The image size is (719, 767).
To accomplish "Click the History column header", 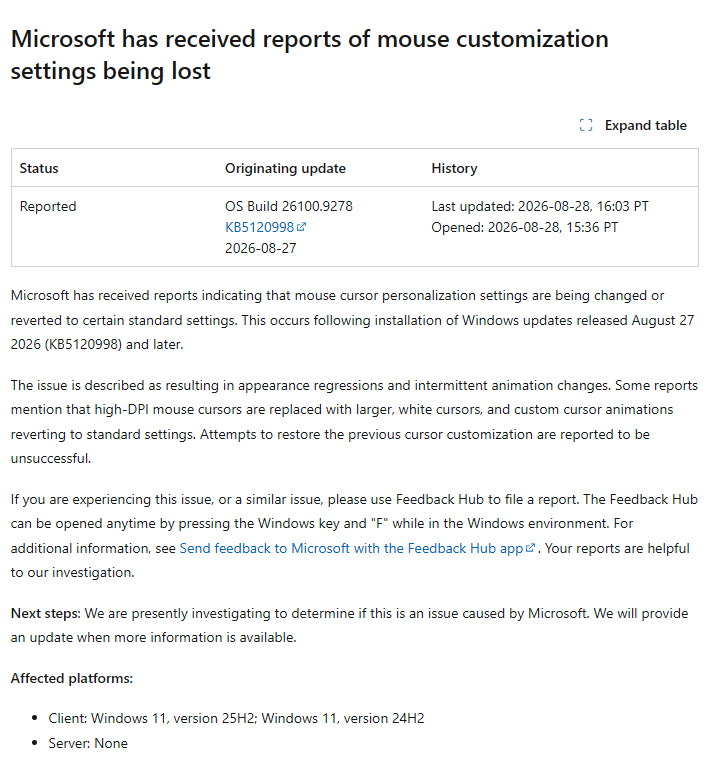I will coord(454,168).
